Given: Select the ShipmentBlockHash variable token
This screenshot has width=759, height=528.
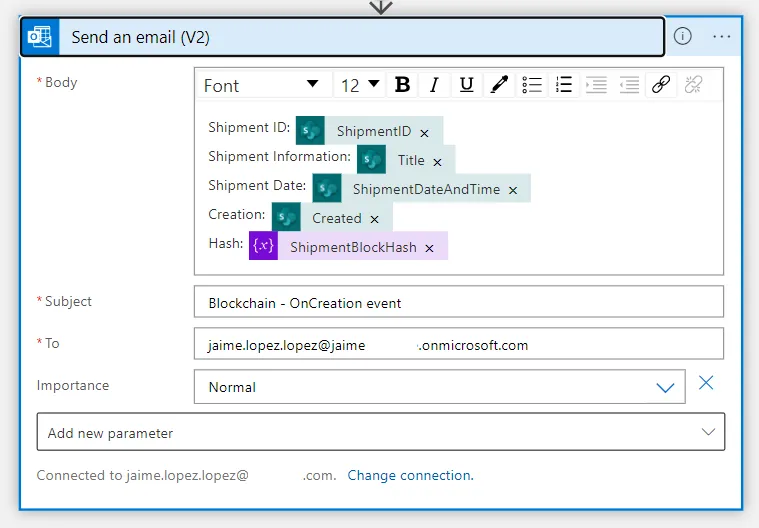Looking at the screenshot, I should [353, 247].
